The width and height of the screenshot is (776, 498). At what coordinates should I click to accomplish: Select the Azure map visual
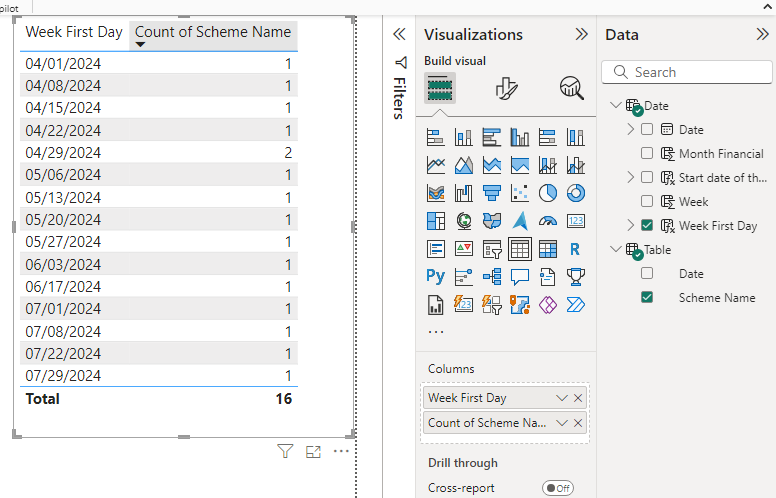[520, 221]
